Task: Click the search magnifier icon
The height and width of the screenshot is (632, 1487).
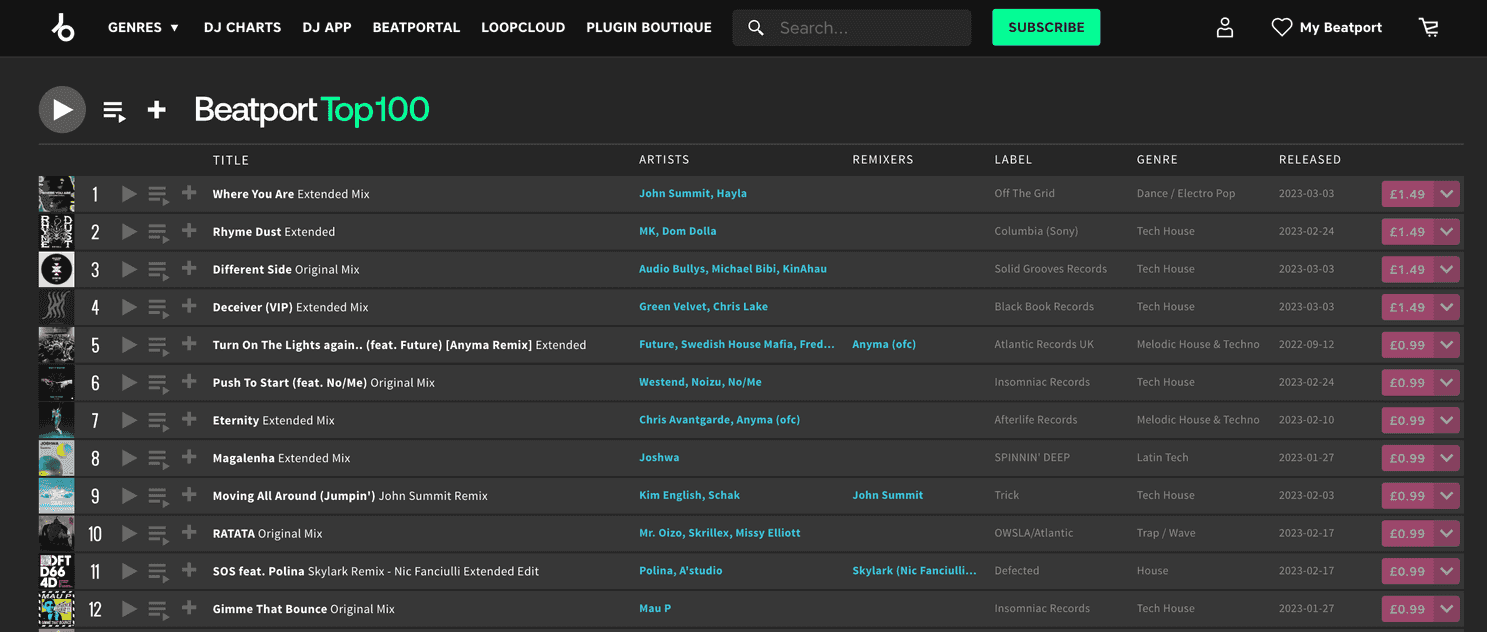Action: pyautogui.click(x=755, y=27)
